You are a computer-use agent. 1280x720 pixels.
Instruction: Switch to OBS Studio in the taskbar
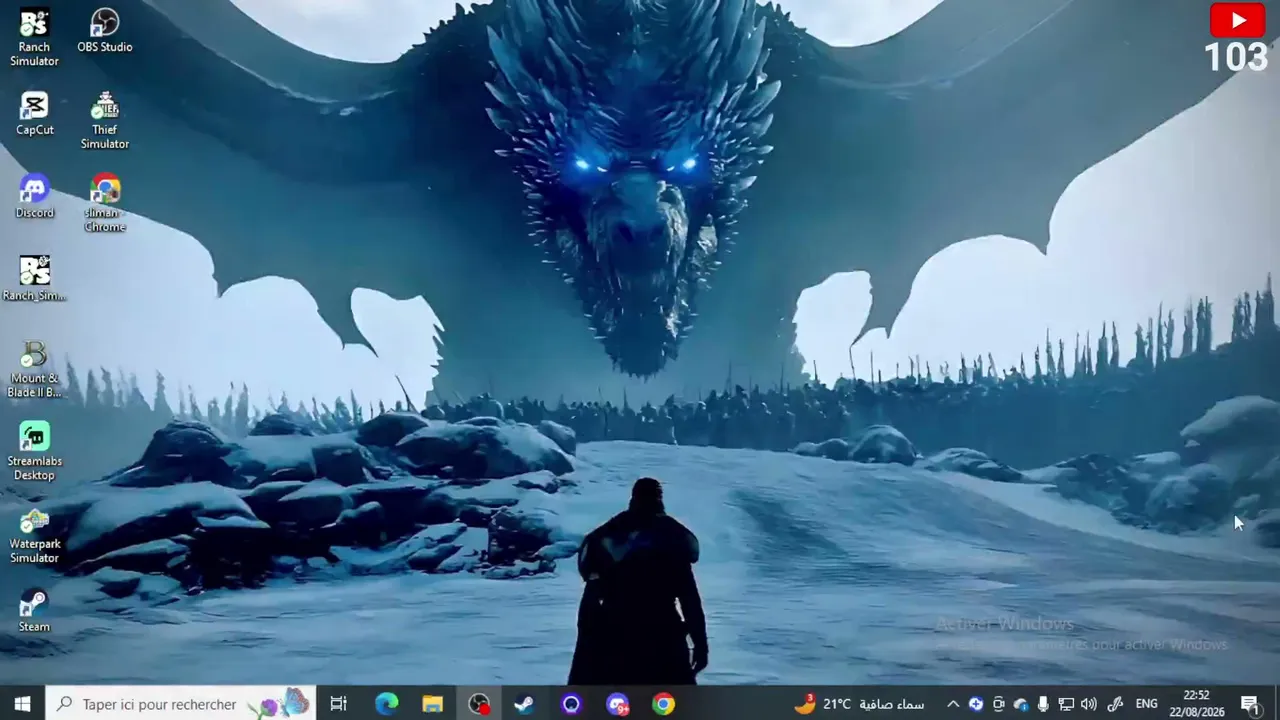point(479,704)
